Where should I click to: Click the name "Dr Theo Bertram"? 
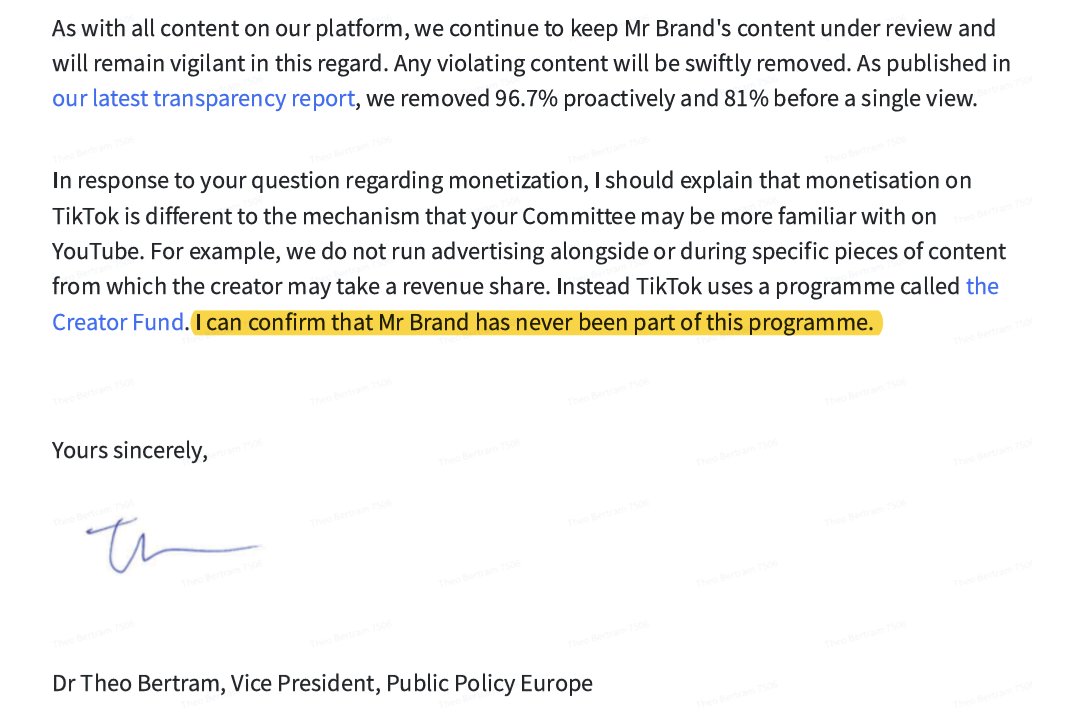pos(139,684)
